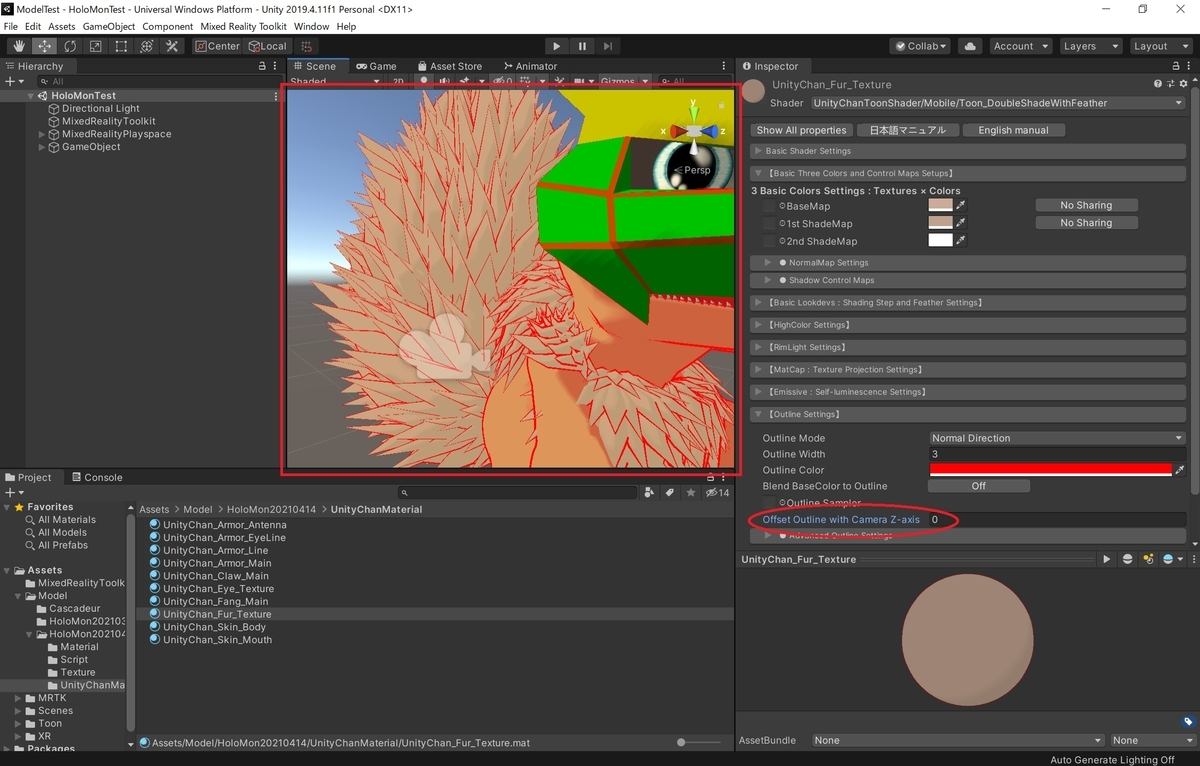1200x766 pixels.
Task: Toggle Local handle rotation button
Action: pos(267,46)
